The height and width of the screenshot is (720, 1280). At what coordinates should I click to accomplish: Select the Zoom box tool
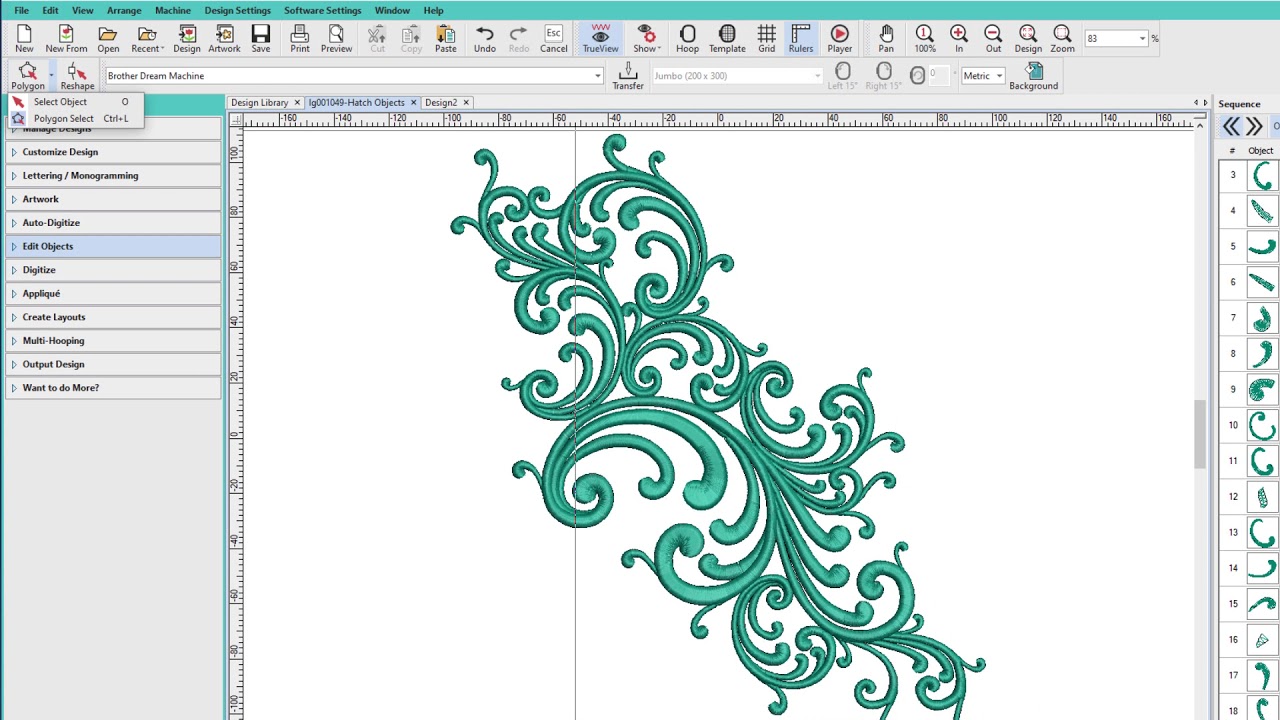pyautogui.click(x=1062, y=39)
